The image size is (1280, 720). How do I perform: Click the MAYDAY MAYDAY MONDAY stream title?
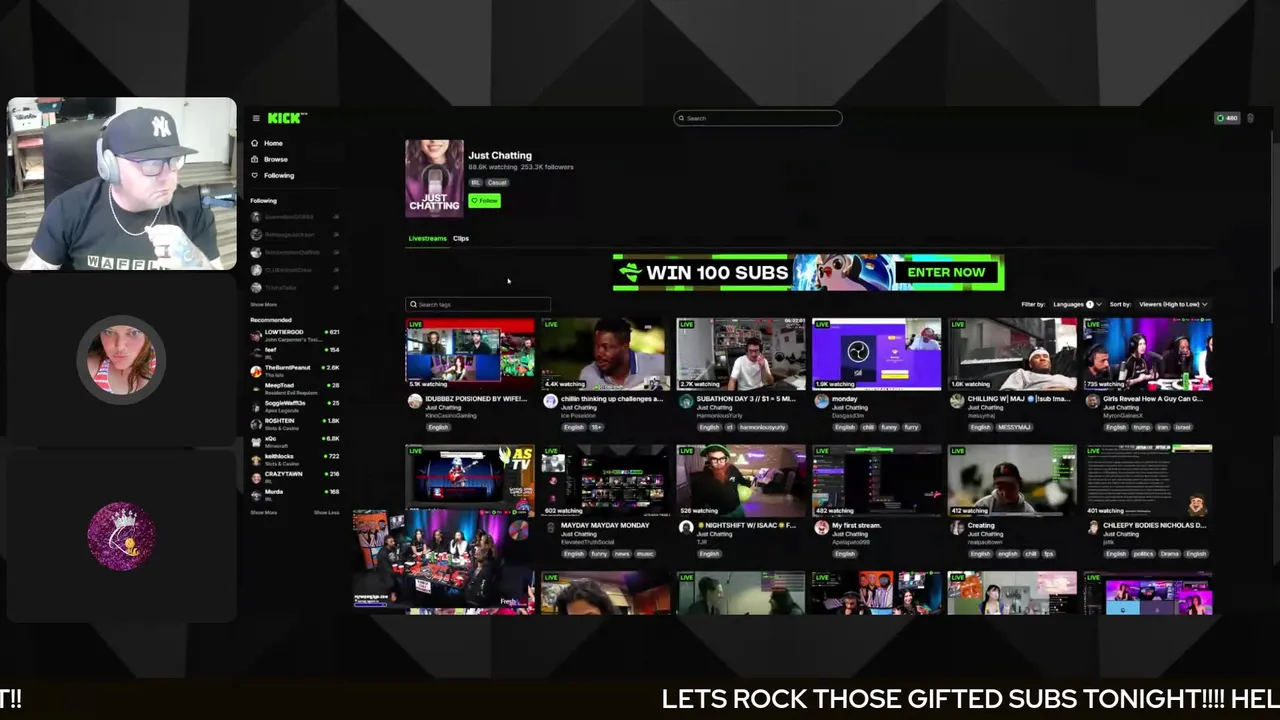[x=605, y=525]
